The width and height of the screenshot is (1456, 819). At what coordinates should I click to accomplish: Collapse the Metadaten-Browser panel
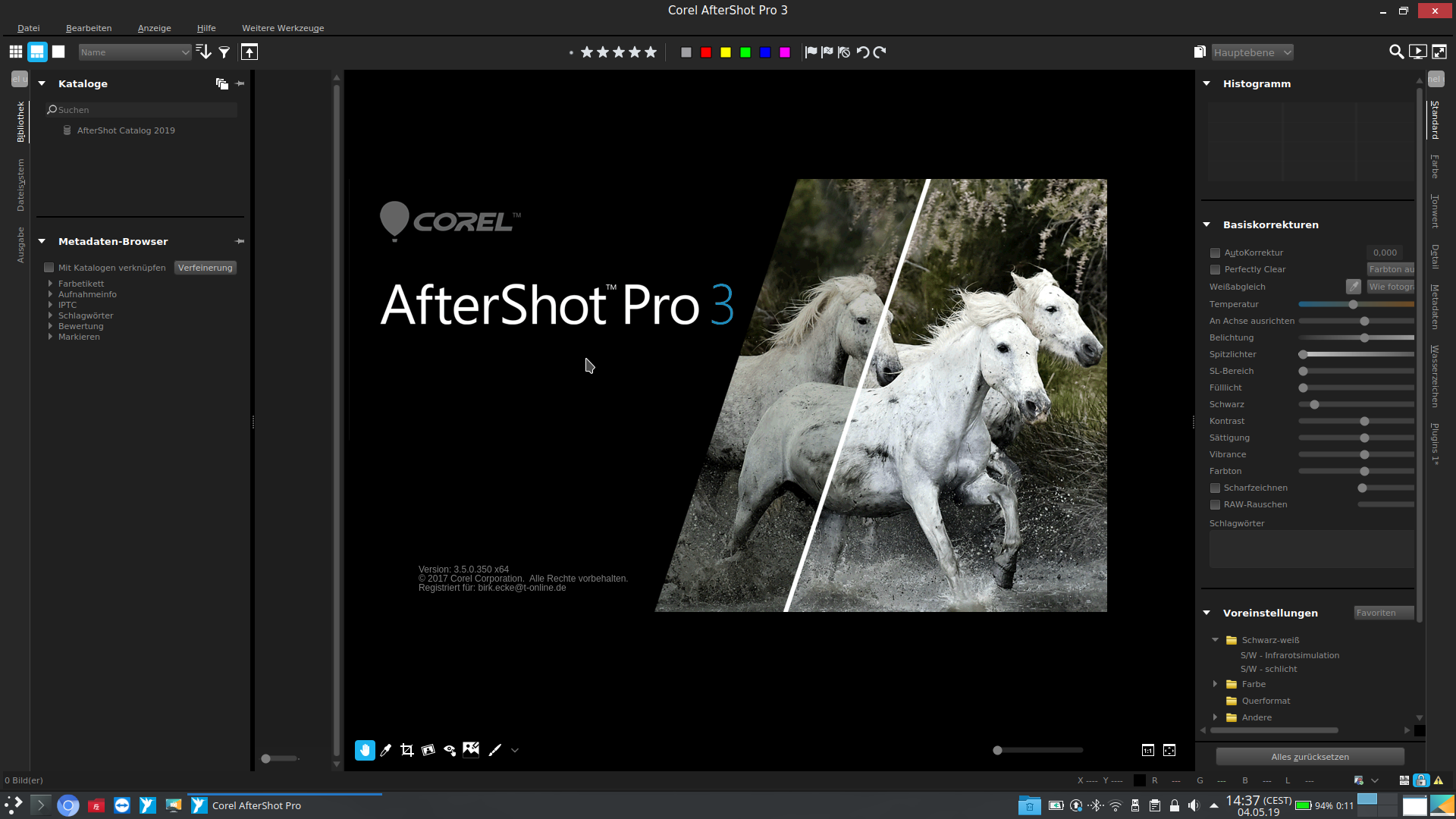pyautogui.click(x=42, y=241)
